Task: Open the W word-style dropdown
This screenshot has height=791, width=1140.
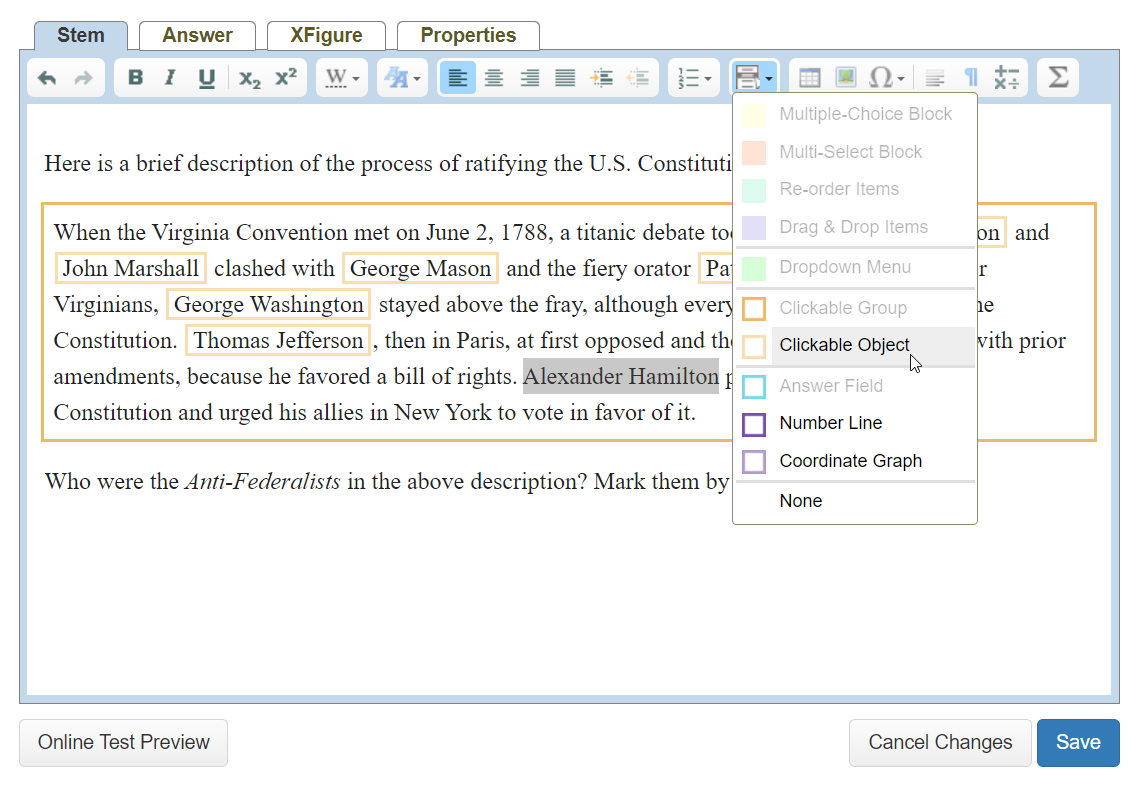Action: coord(342,78)
